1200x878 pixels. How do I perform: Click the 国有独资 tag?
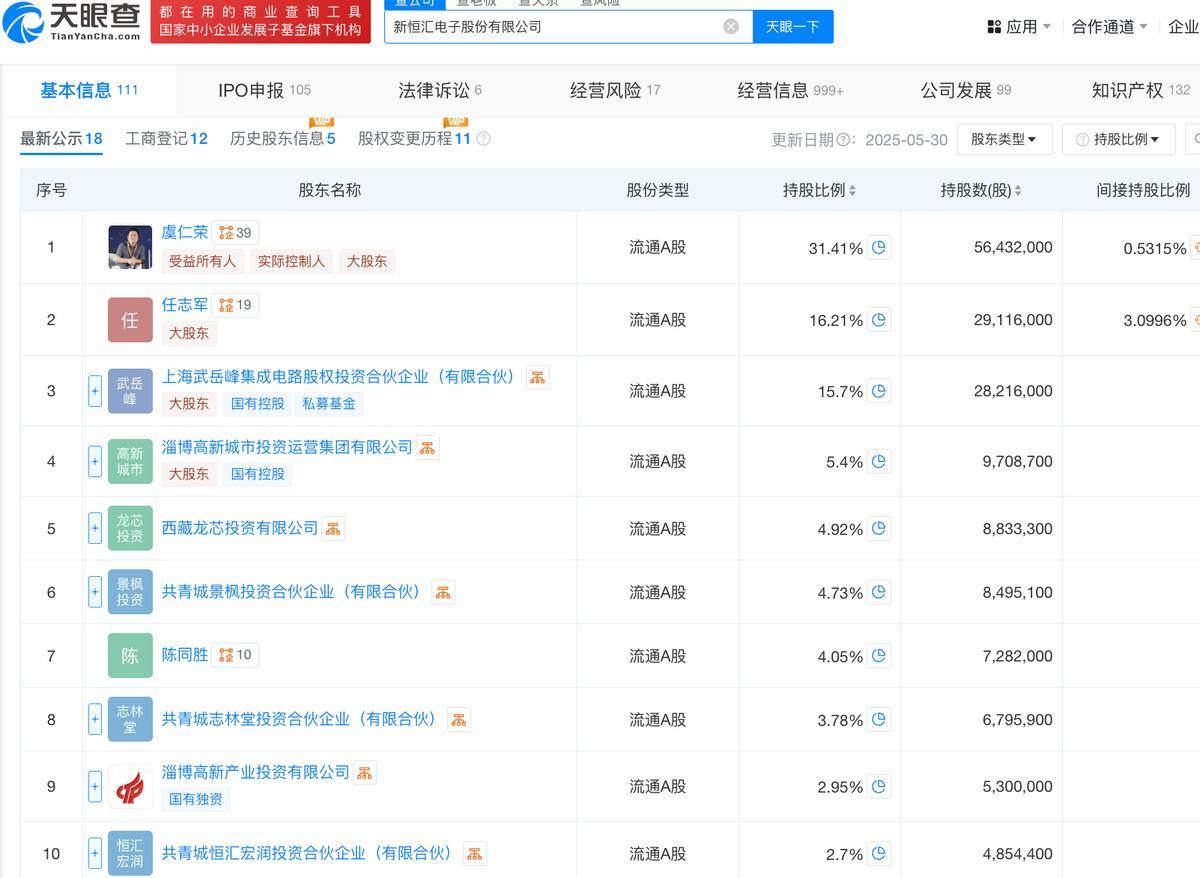tap(196, 800)
